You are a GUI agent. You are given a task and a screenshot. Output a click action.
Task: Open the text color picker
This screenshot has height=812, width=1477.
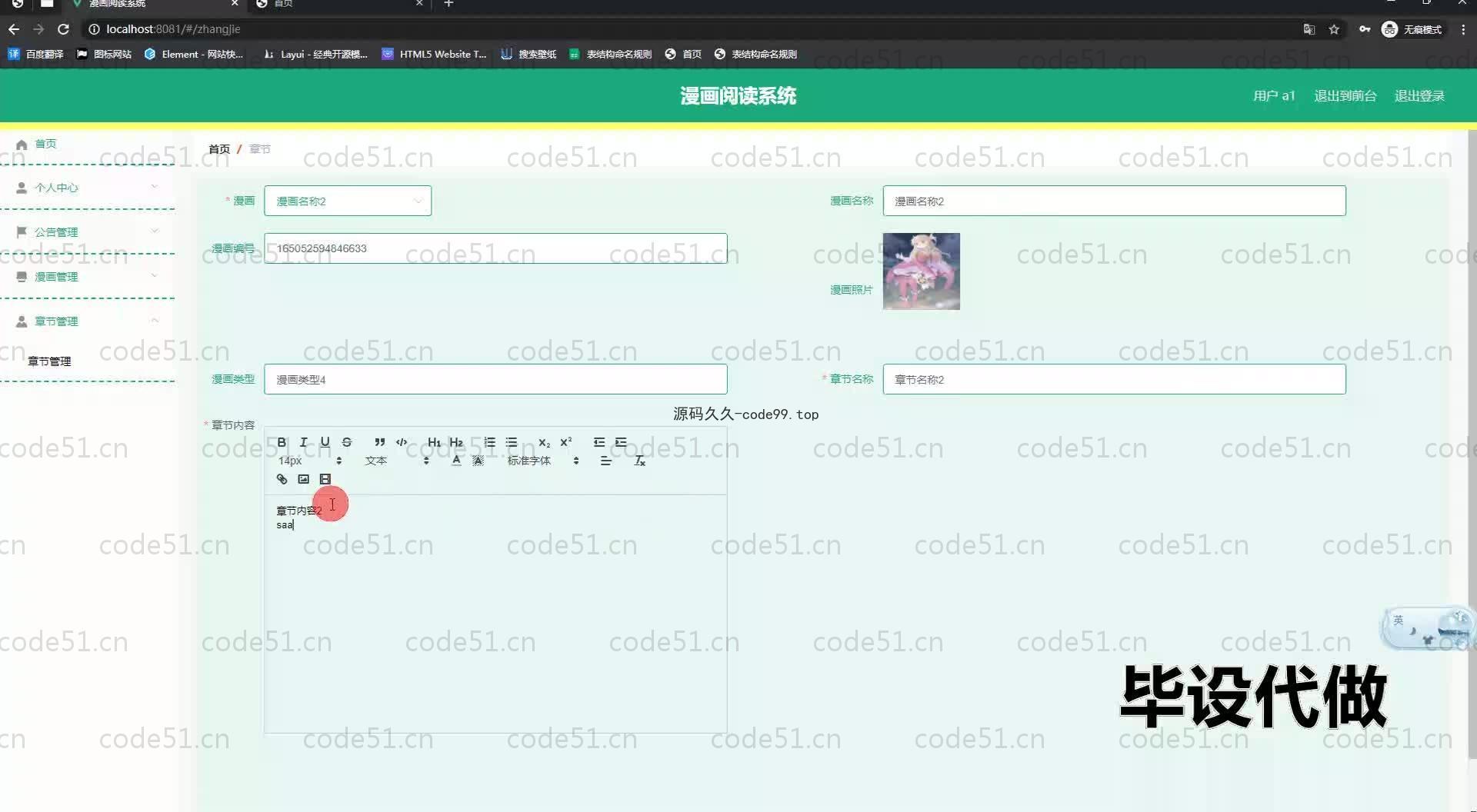(x=456, y=461)
